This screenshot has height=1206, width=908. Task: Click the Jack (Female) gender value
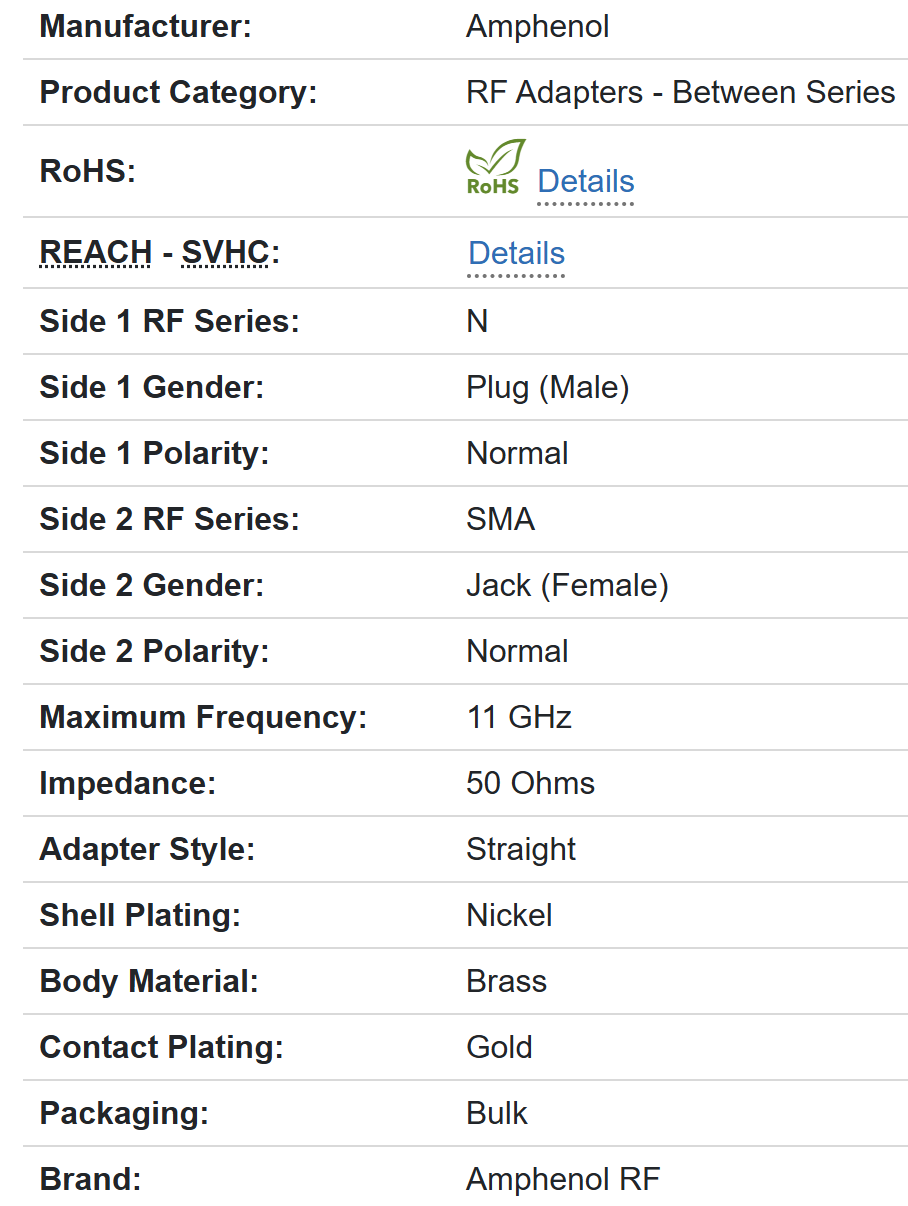tap(567, 586)
